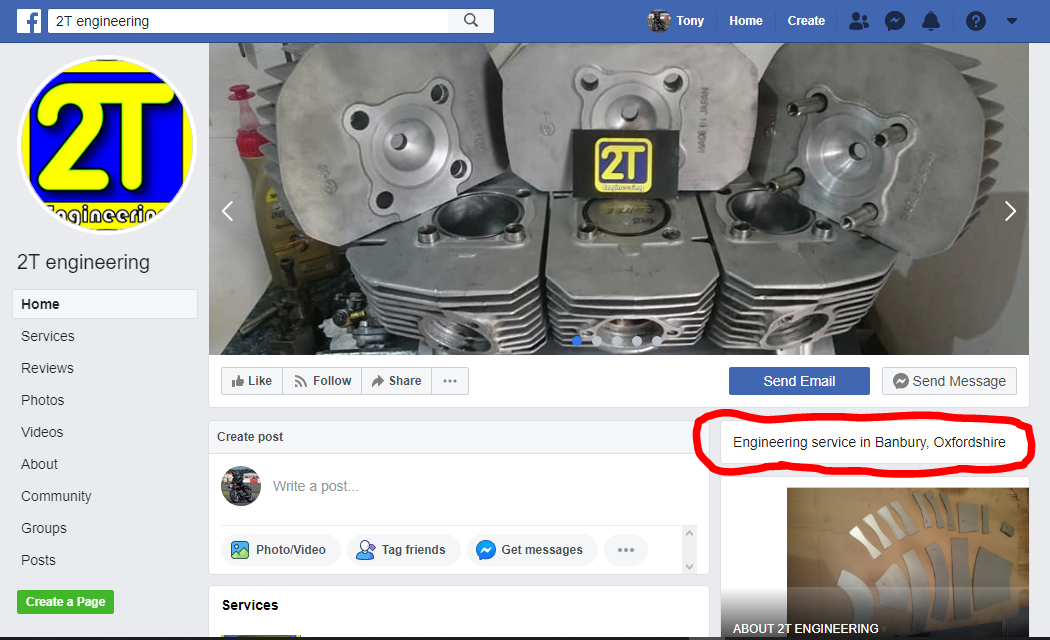Screen dimensions: 1050x640
Task: Open the Messenger icon in top bar
Action: pyautogui.click(x=895, y=21)
